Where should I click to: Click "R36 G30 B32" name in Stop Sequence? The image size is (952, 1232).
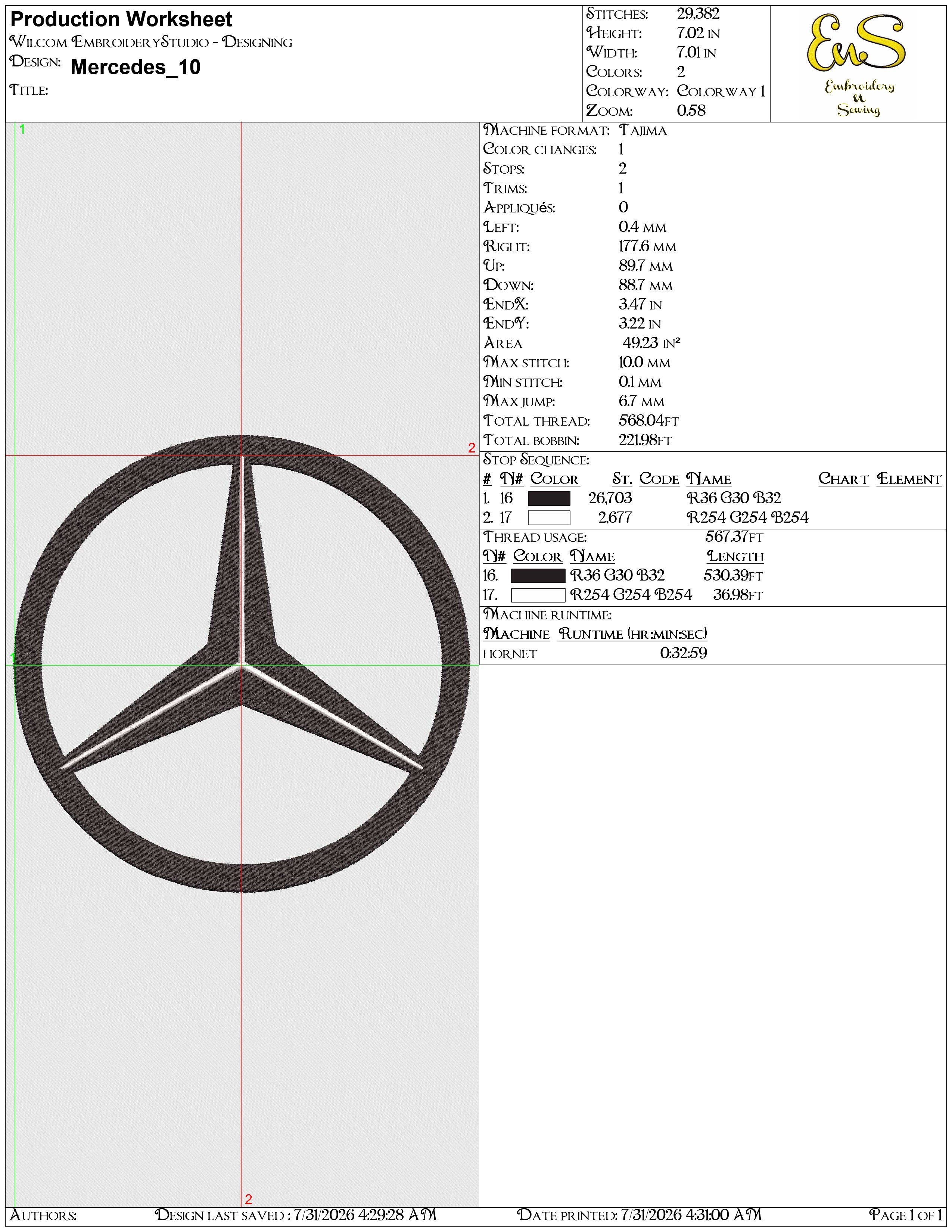coord(734,498)
